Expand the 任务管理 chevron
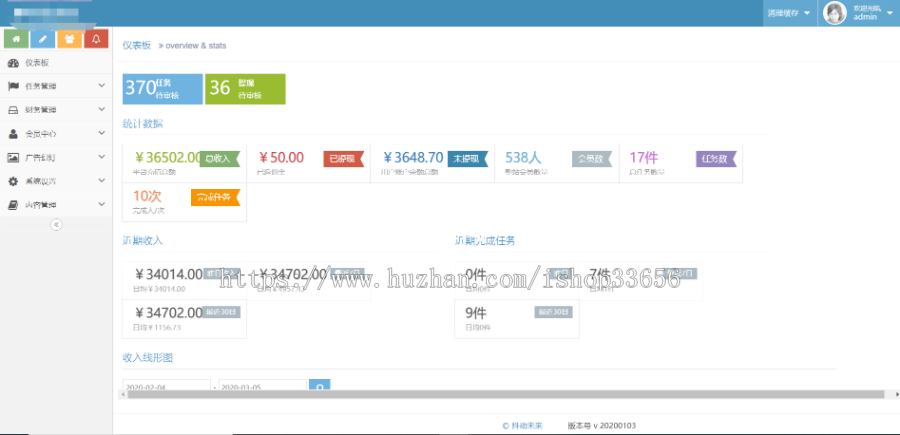 102,86
